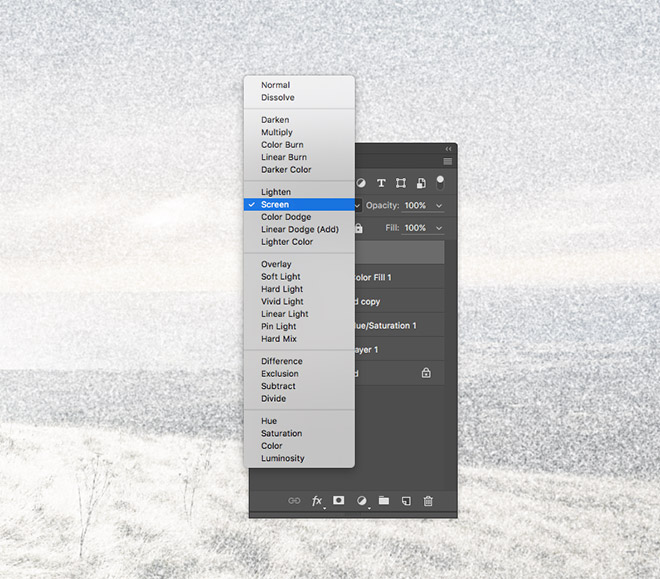The width and height of the screenshot is (660, 579).
Task: Create new fill or adjustment layer
Action: tap(362, 501)
